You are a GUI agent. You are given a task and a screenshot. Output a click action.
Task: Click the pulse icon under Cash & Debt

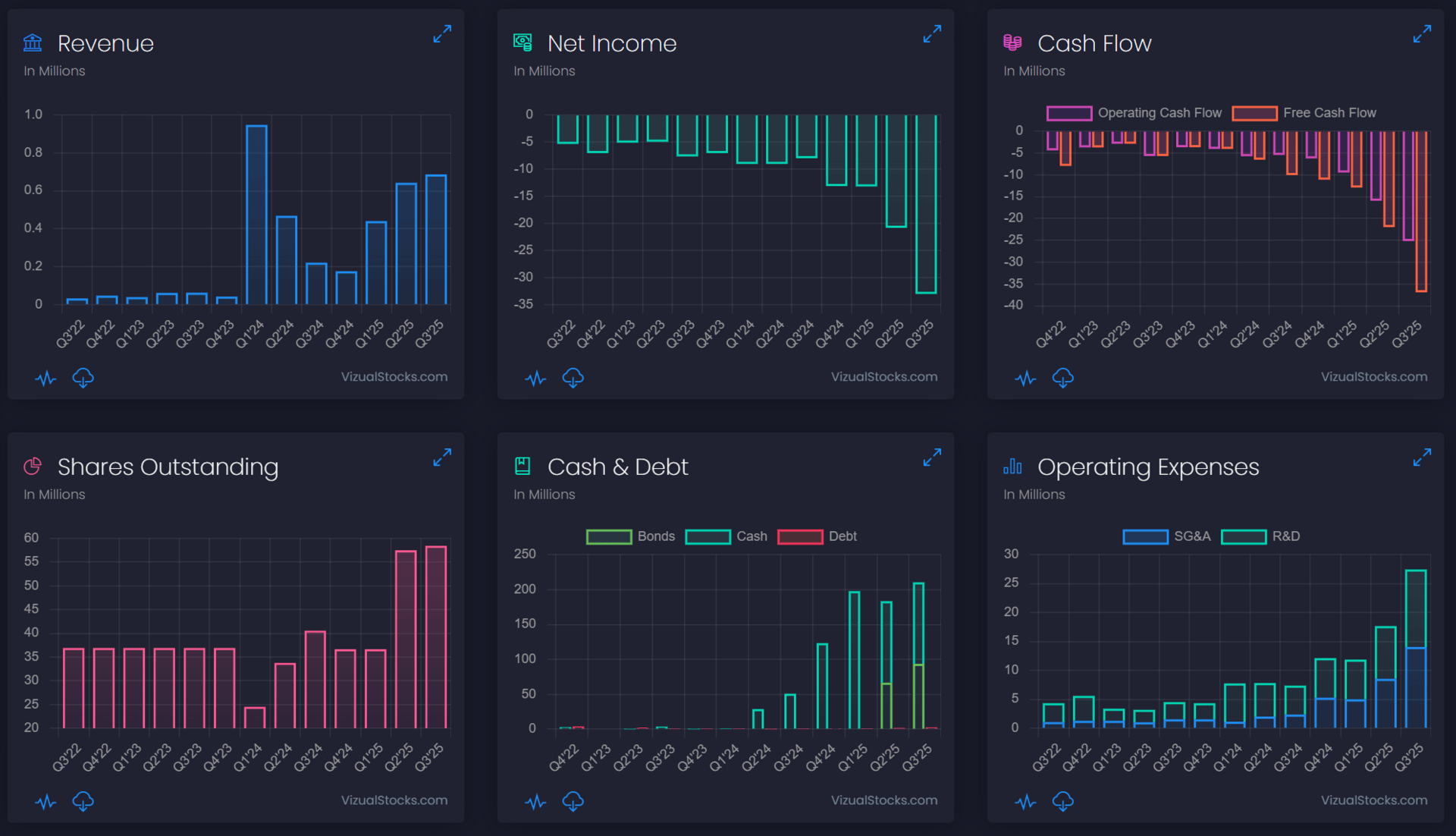point(535,801)
